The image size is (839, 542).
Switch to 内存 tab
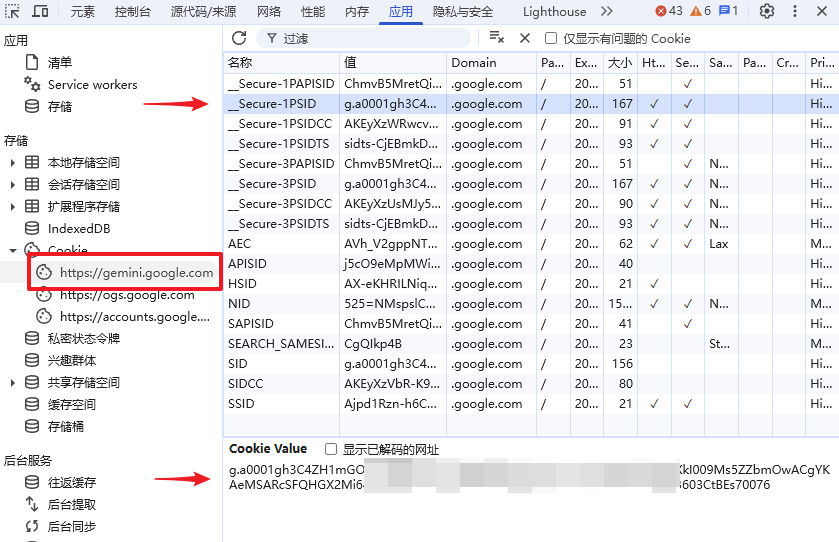(x=357, y=11)
